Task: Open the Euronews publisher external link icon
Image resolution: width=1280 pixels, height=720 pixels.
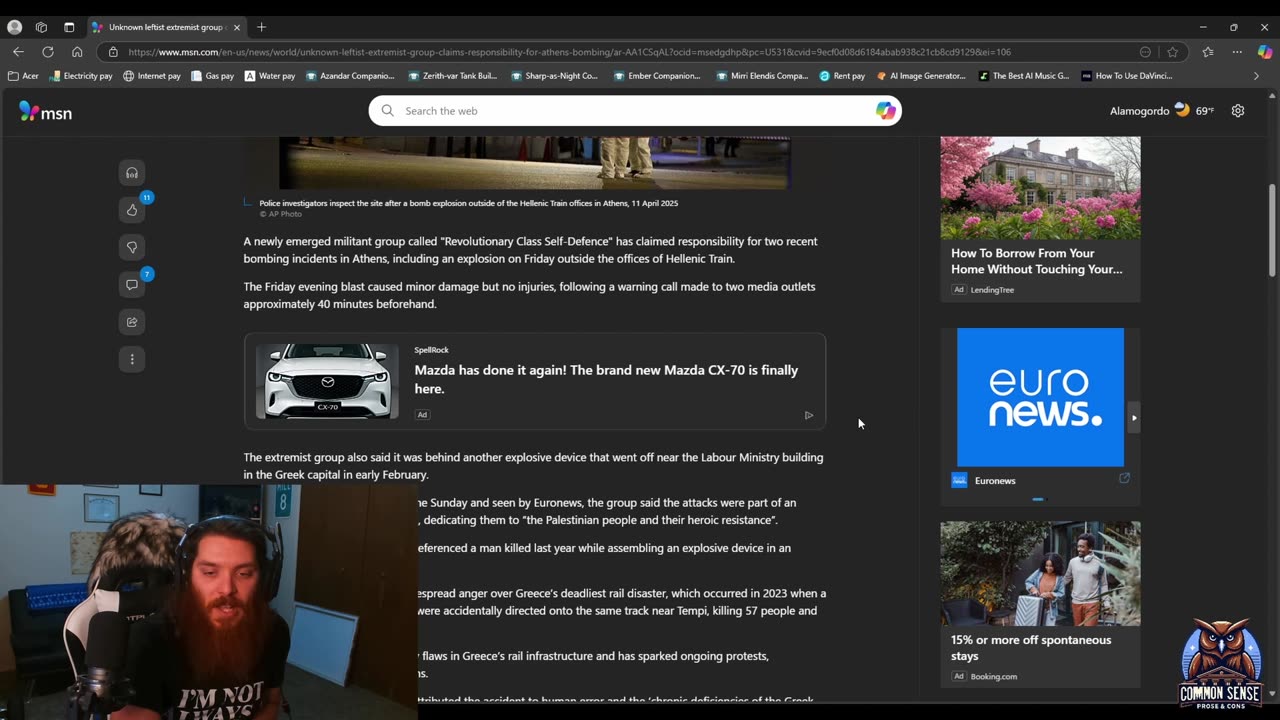Action: [x=1124, y=479]
